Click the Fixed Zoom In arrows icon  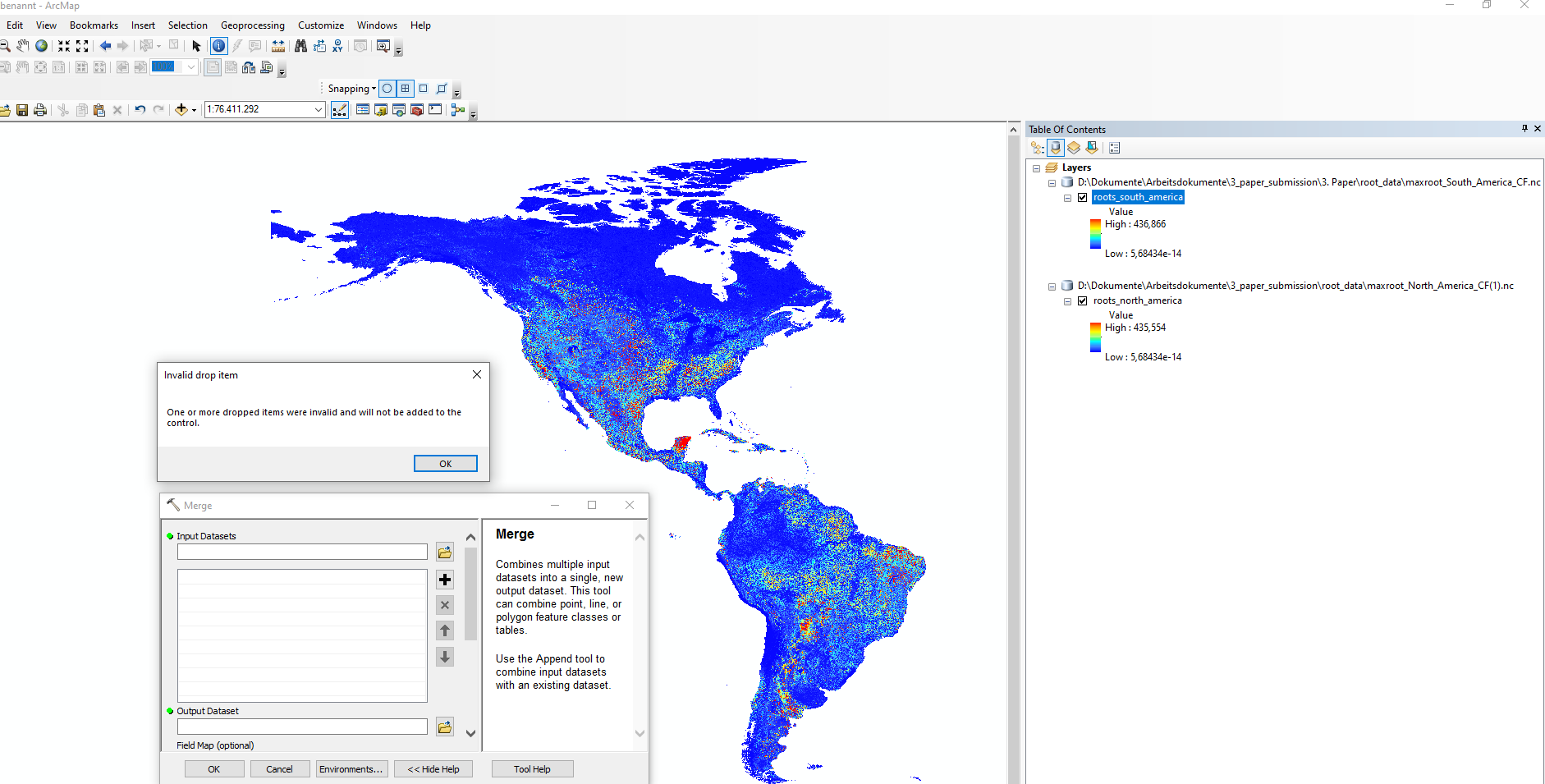[64, 46]
